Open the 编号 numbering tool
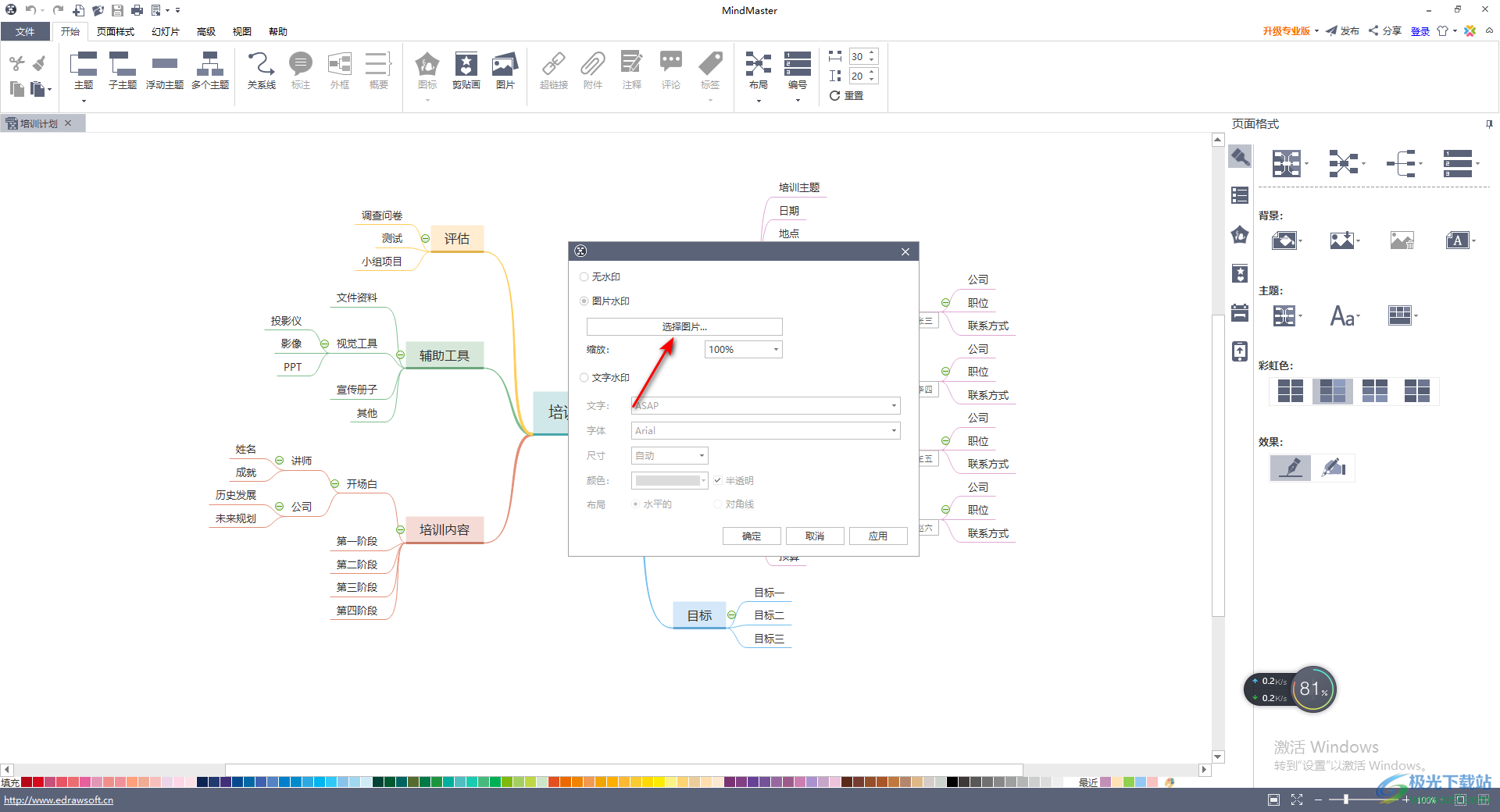Viewport: 1500px width, 812px height. point(798,70)
